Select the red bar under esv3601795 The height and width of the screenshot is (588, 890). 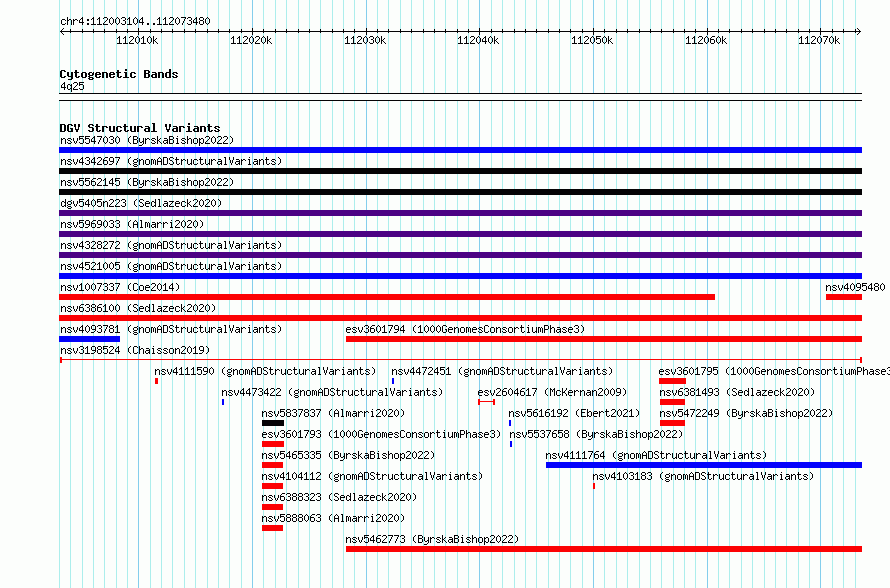point(673,381)
